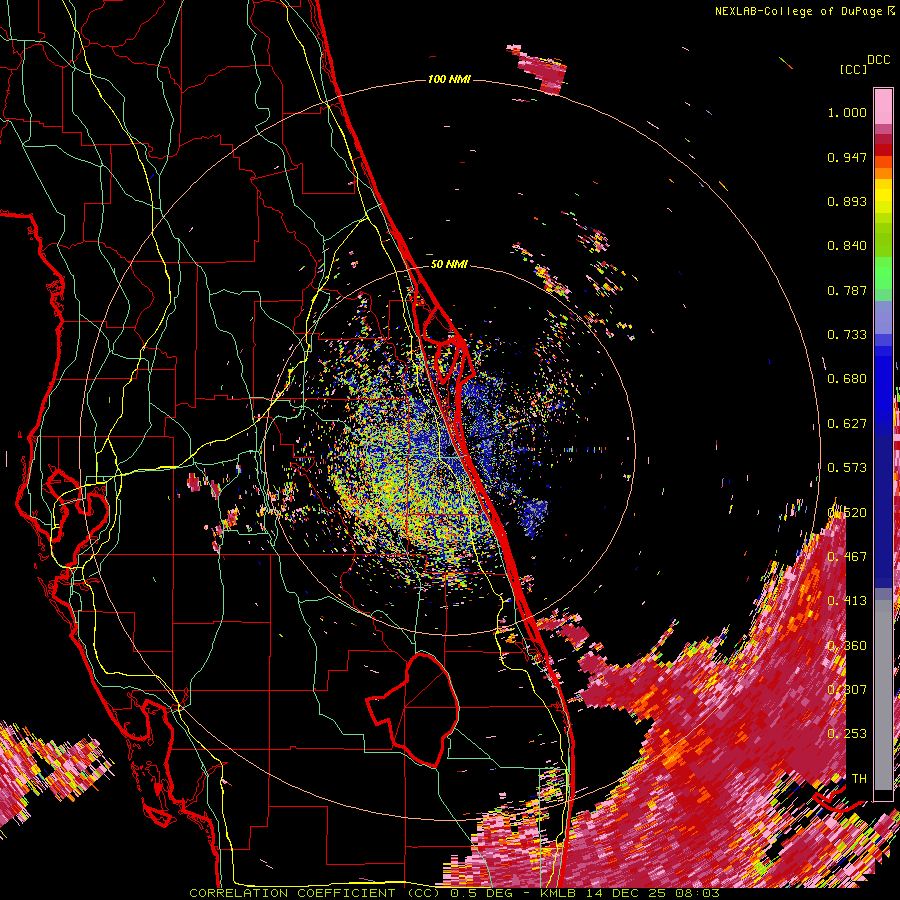Click the 50 NMI range ring label

[449, 264]
